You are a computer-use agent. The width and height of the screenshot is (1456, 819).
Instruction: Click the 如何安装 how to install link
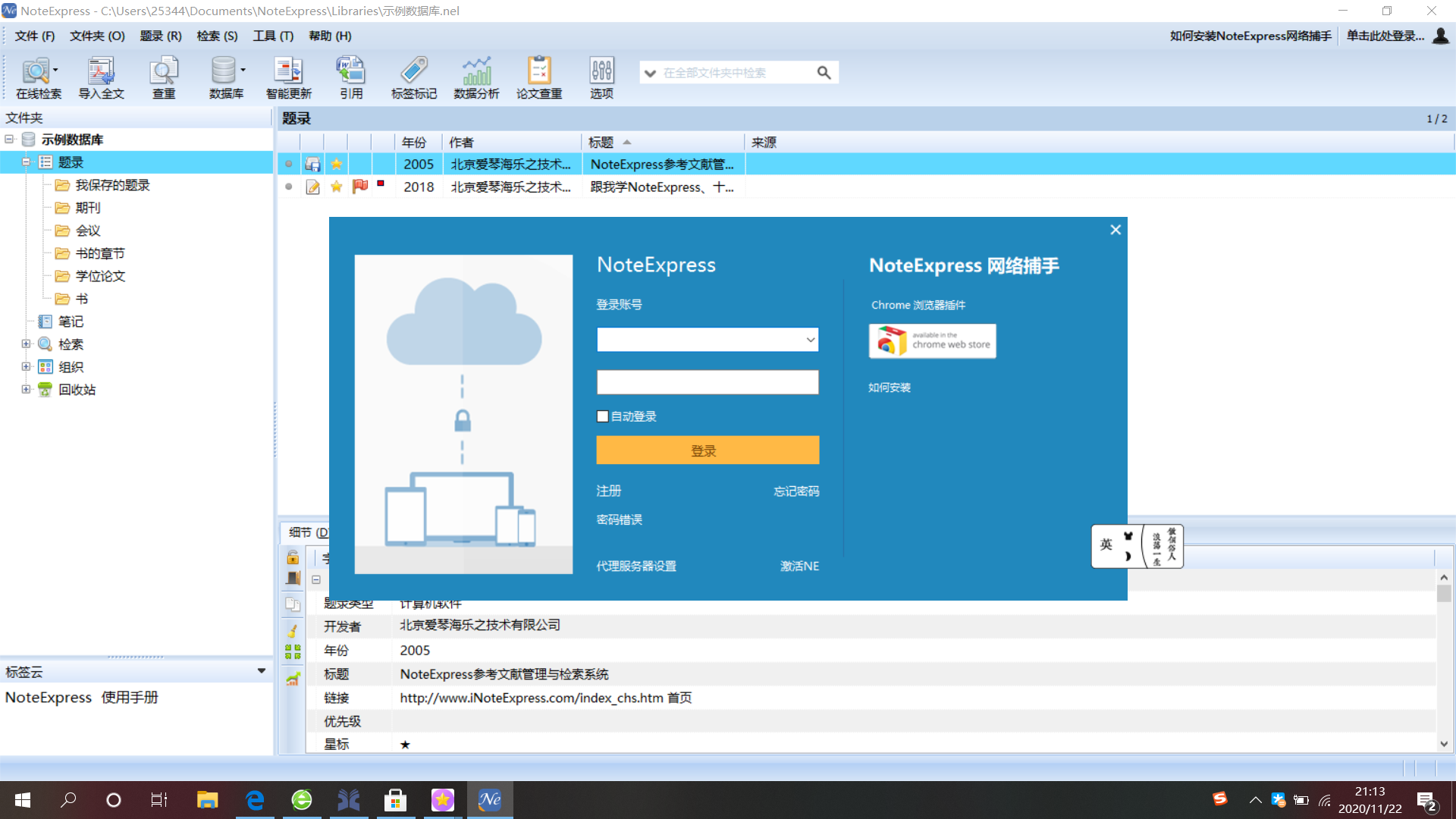coord(890,388)
